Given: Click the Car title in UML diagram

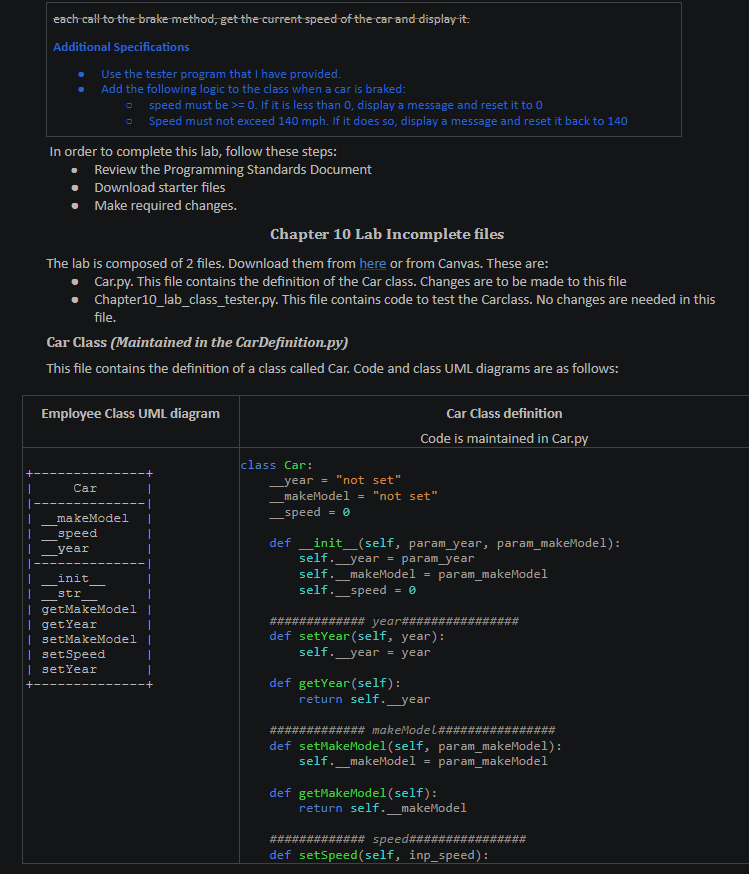Looking at the screenshot, I should (85, 488).
